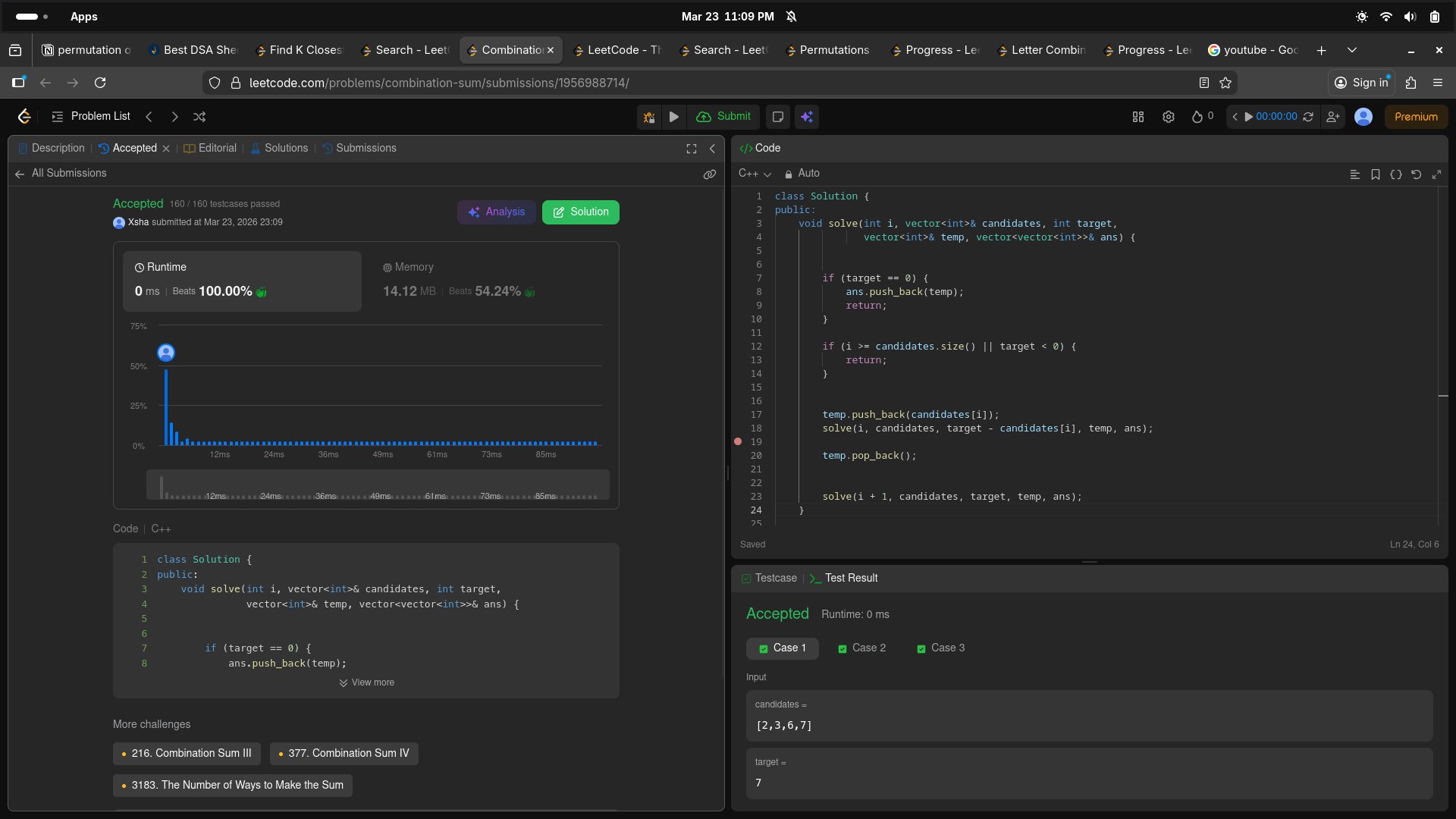
Task: Reset code to default icon
Action: pyautogui.click(x=1416, y=174)
